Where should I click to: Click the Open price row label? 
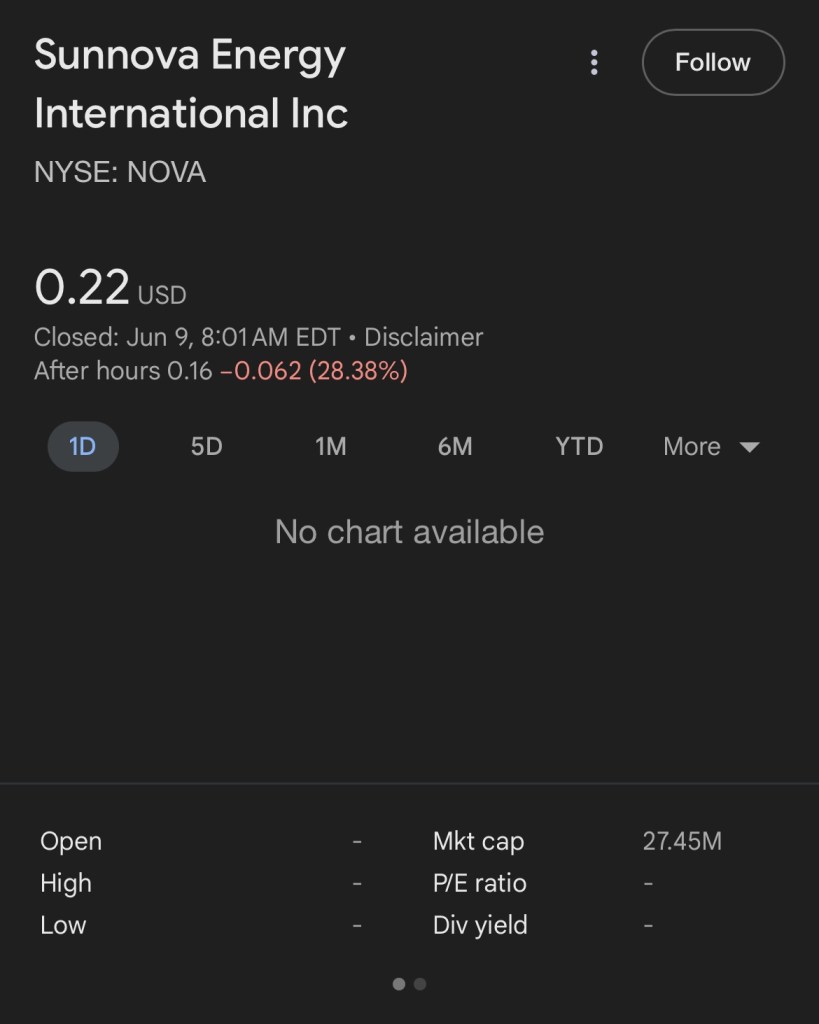point(71,841)
